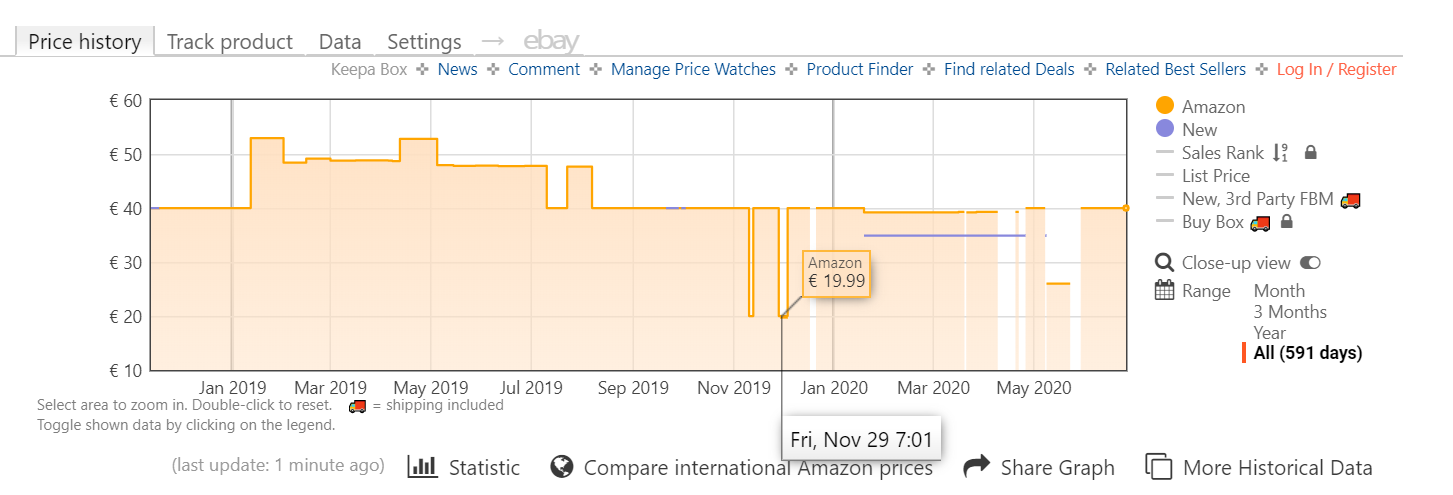Click the More Historical Data copy icon
Screen dimensions: 1453x495
[1158, 467]
